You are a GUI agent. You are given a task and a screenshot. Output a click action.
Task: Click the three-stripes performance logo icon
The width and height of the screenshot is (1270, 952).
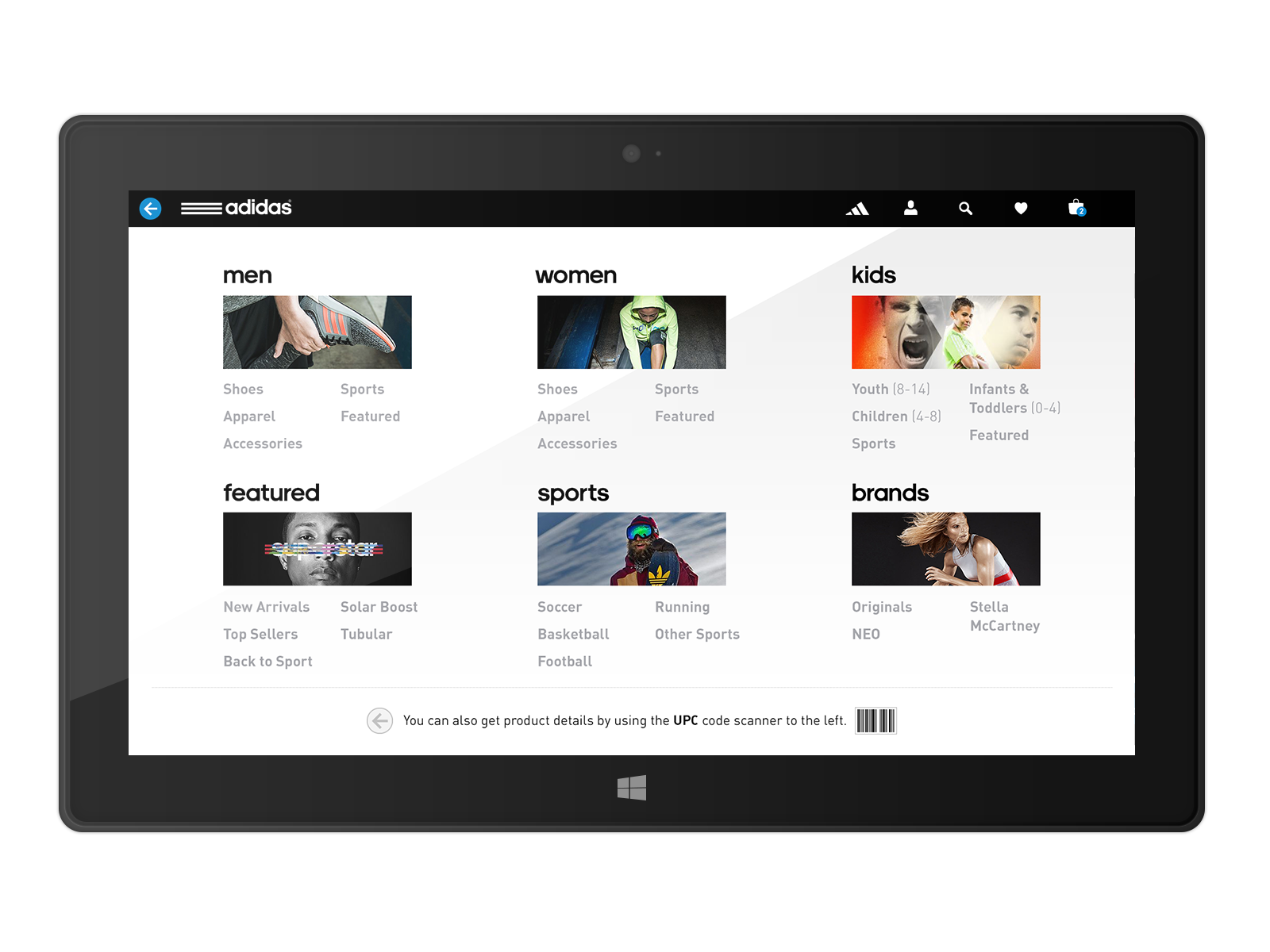coord(857,209)
